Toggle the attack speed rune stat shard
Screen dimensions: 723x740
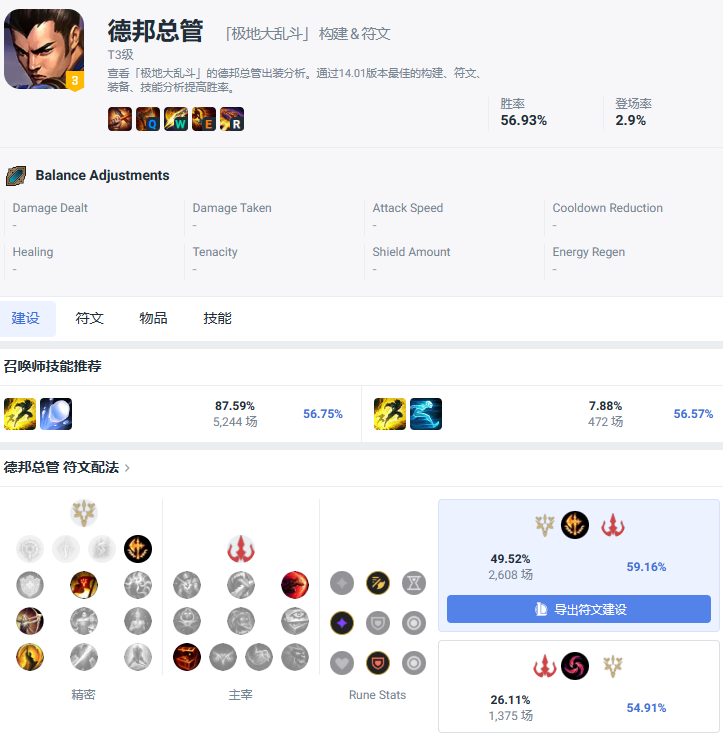[x=378, y=583]
